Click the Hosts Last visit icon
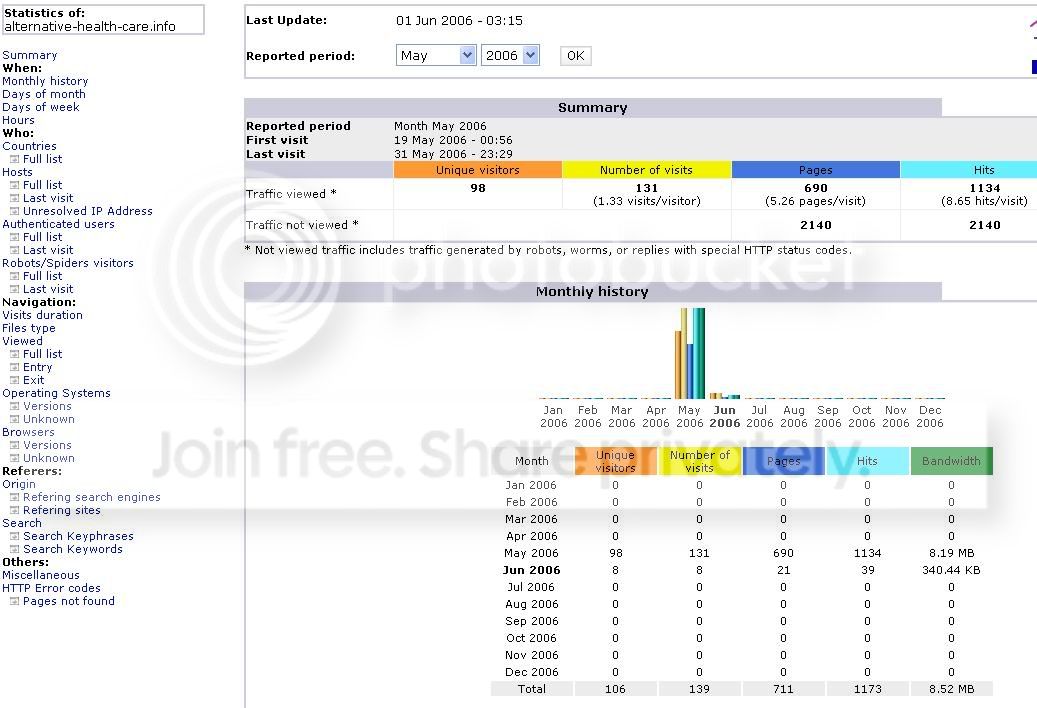Image resolution: width=1037 pixels, height=708 pixels. pyautogui.click(x=14, y=198)
